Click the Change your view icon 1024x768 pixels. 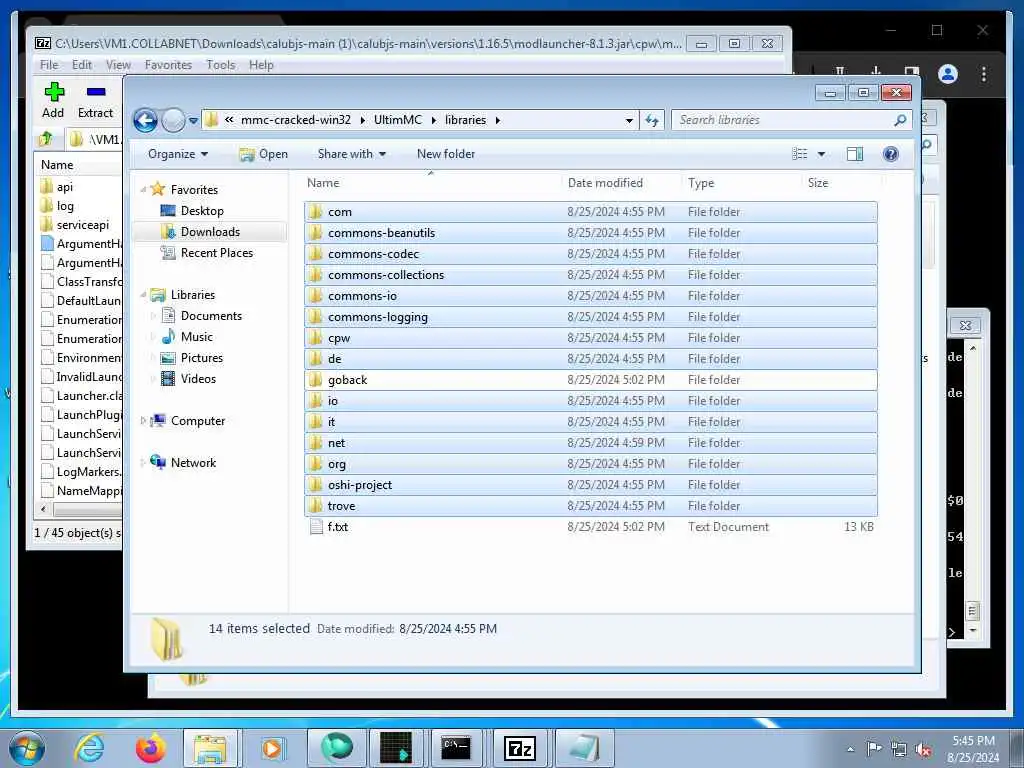pyautogui.click(x=800, y=154)
